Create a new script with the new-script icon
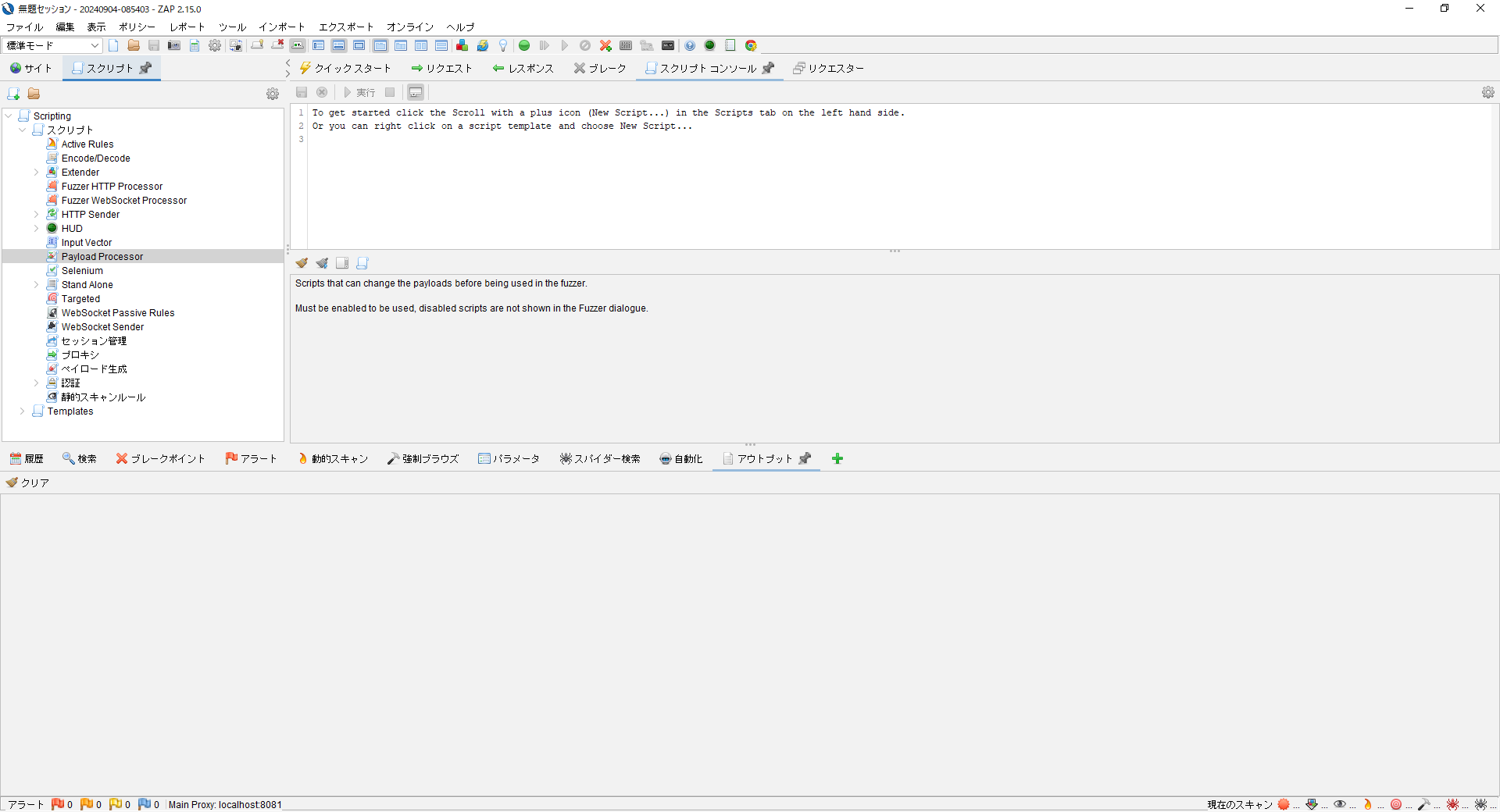The height and width of the screenshot is (812, 1500). [13, 93]
